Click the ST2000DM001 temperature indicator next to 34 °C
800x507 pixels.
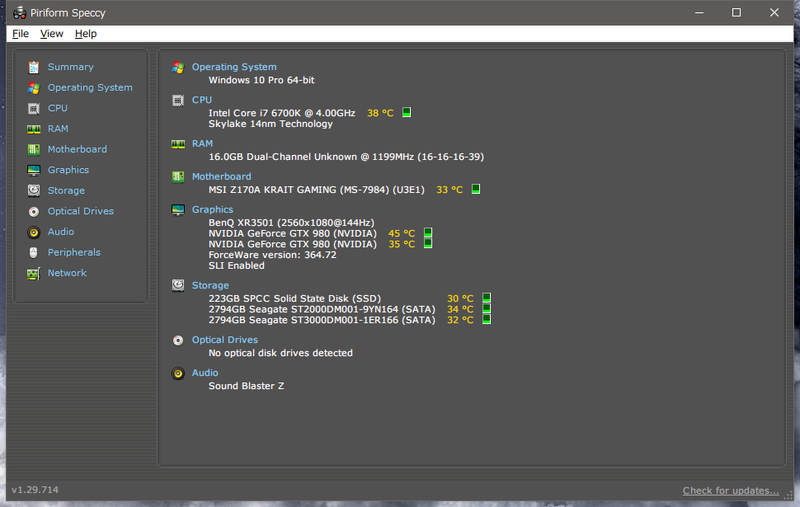click(x=487, y=309)
